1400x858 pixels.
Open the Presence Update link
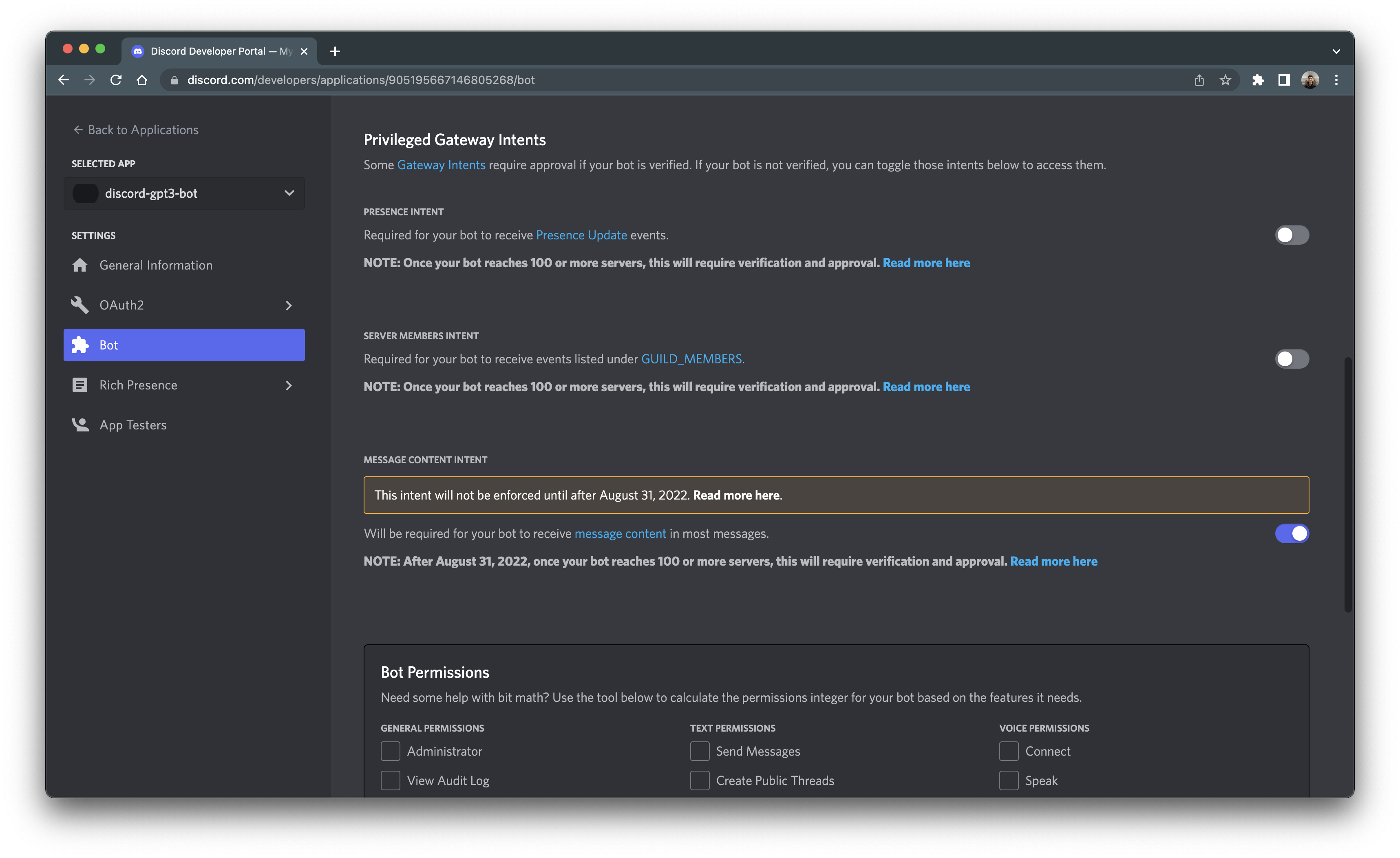(x=581, y=235)
